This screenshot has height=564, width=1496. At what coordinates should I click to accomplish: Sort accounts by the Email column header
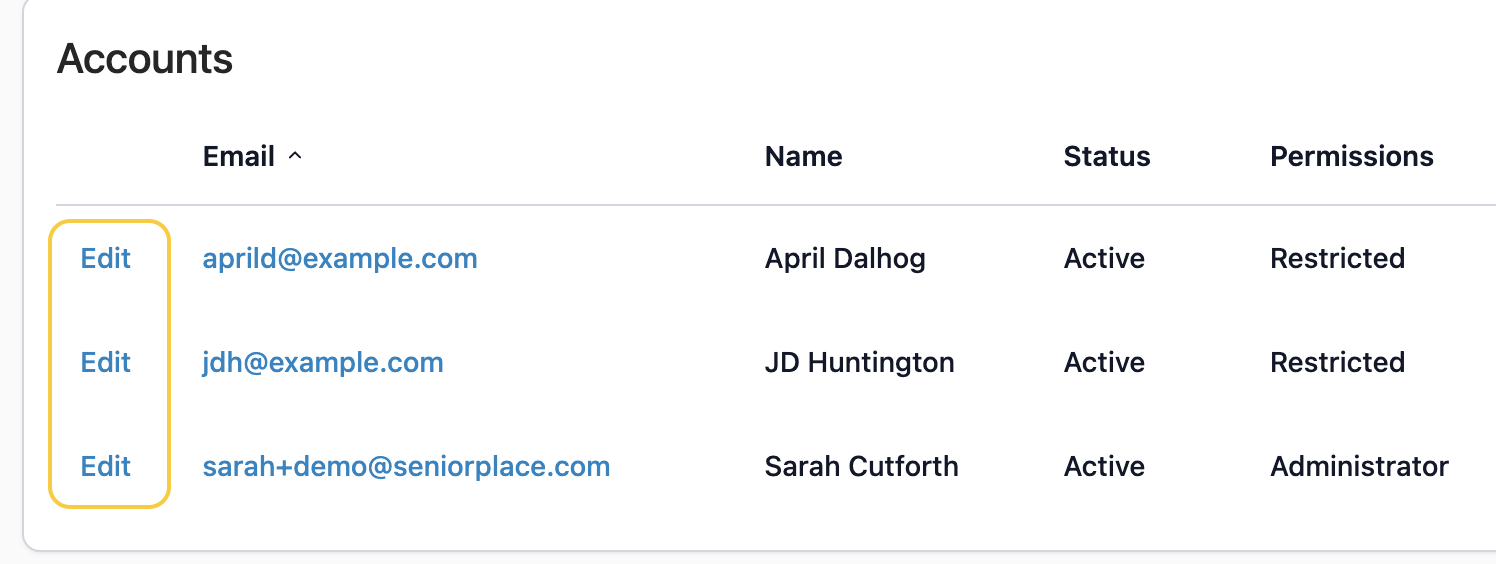(x=239, y=157)
